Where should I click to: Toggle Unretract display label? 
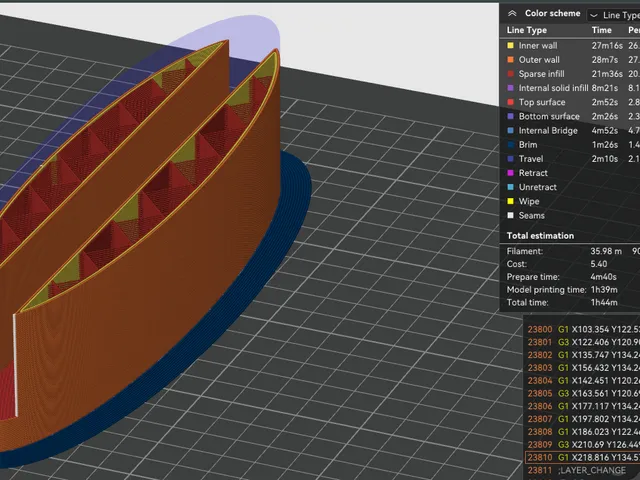[x=538, y=187]
